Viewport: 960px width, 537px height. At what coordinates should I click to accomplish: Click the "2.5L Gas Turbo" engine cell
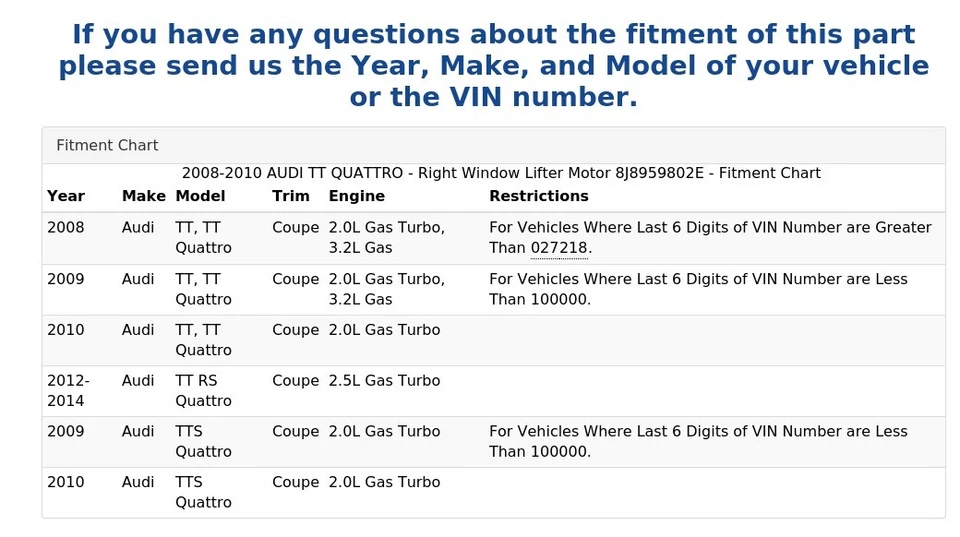[384, 381]
